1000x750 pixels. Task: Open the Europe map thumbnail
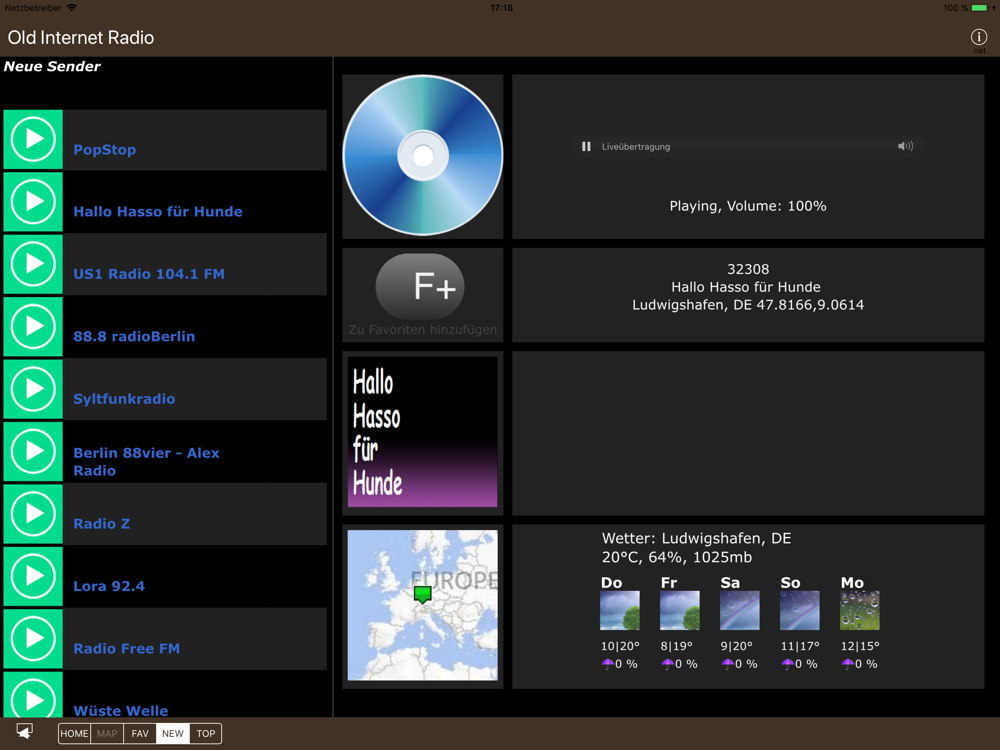423,605
